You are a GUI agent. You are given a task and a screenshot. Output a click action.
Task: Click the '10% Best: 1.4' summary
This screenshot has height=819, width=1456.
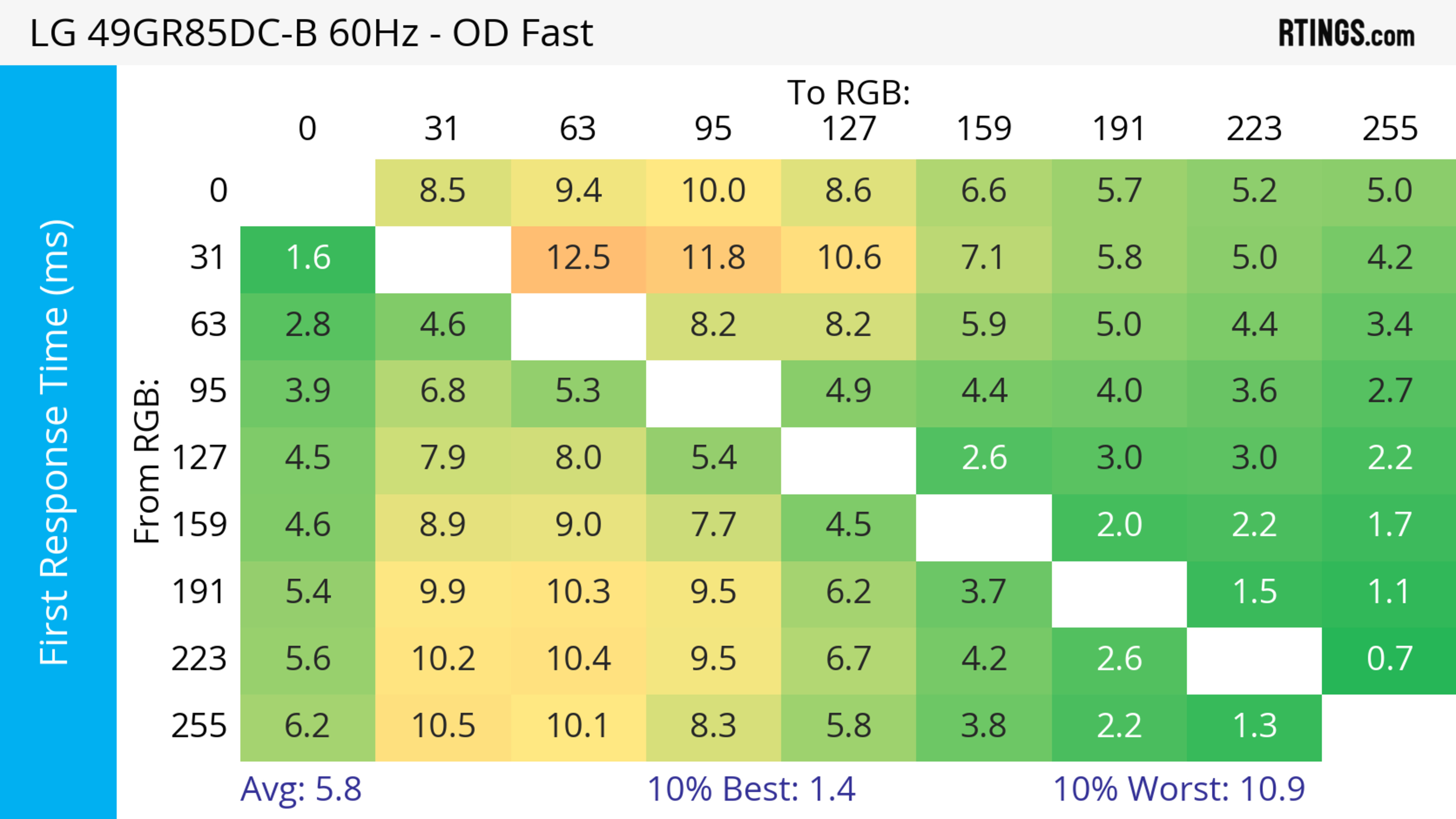click(x=751, y=789)
